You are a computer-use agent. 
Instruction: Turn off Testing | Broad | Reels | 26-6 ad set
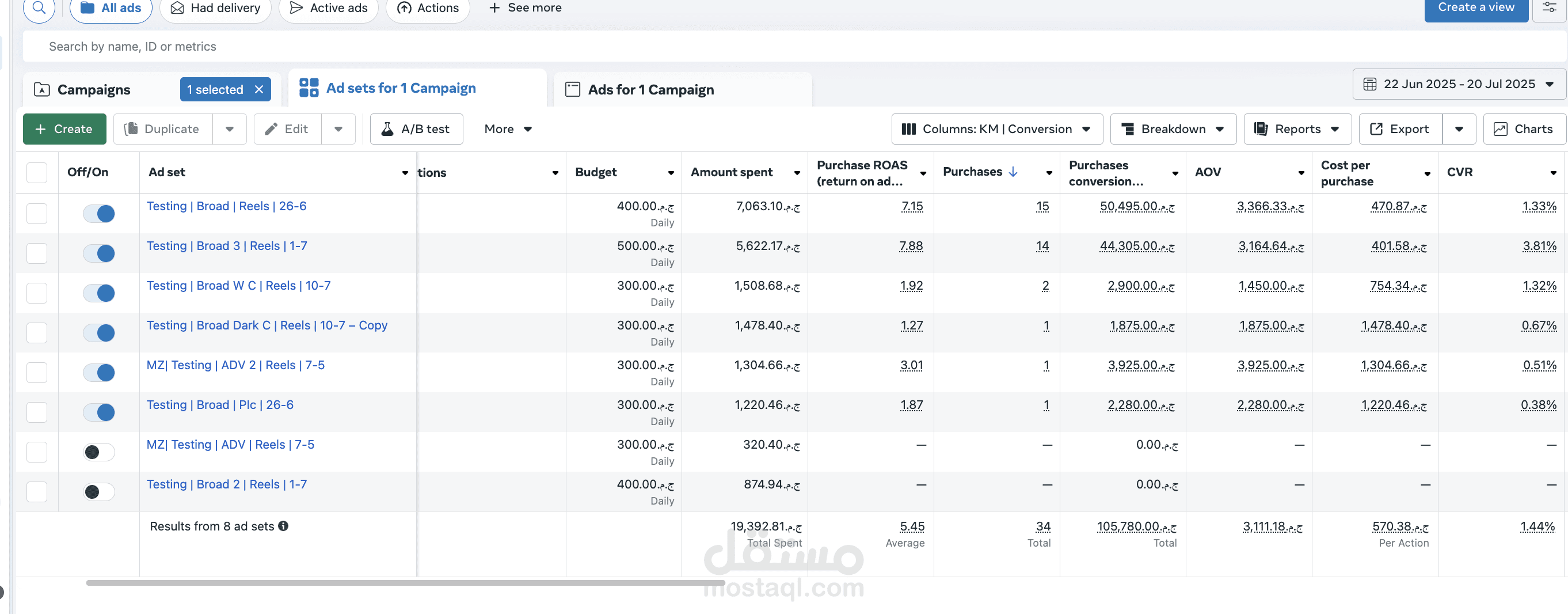(x=99, y=214)
